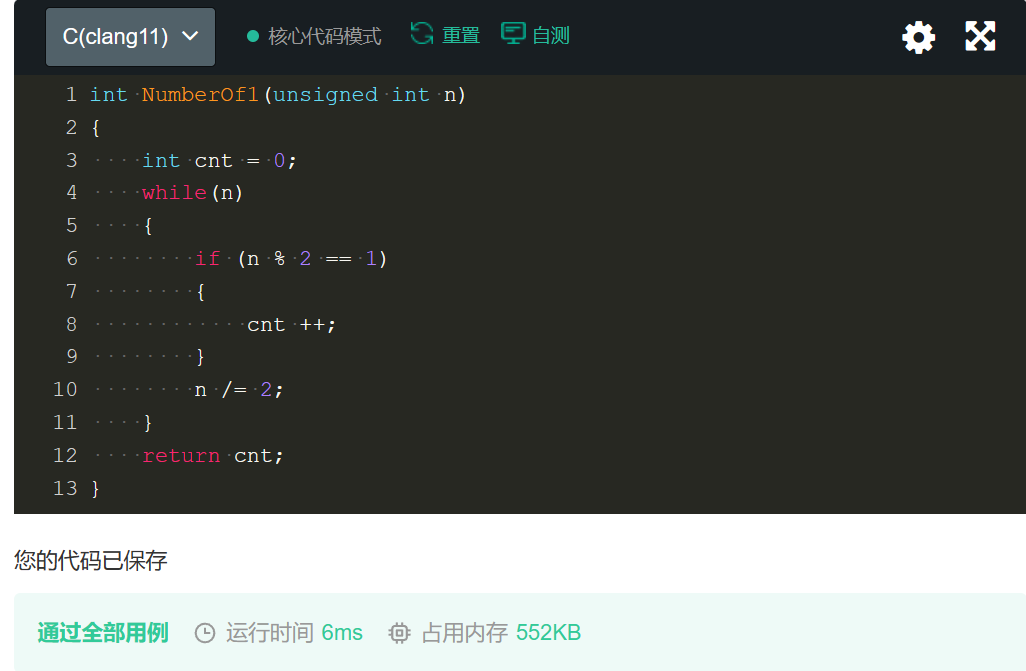The image size is (1026, 671).
Task: Click the return cnt; code line
Action: [213, 456]
